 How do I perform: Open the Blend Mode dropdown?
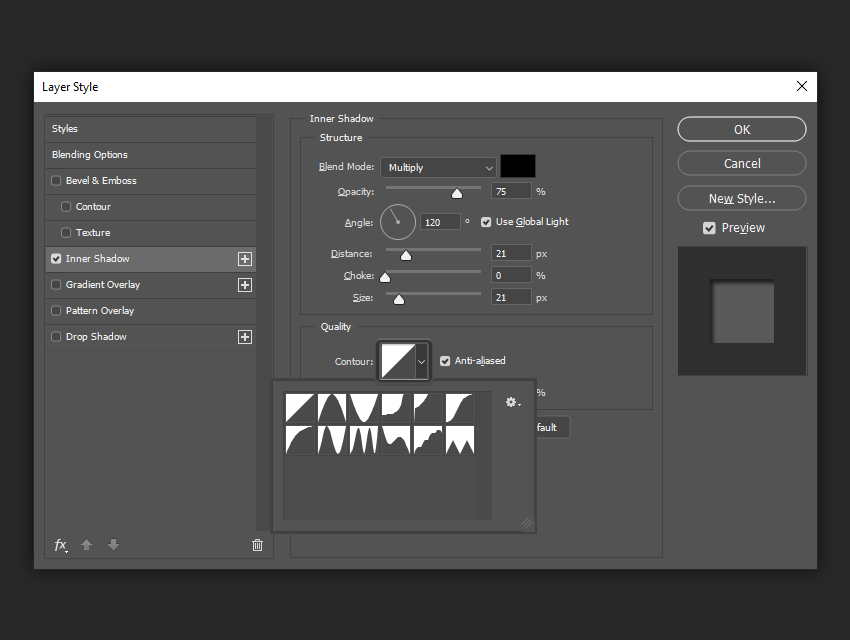point(438,167)
